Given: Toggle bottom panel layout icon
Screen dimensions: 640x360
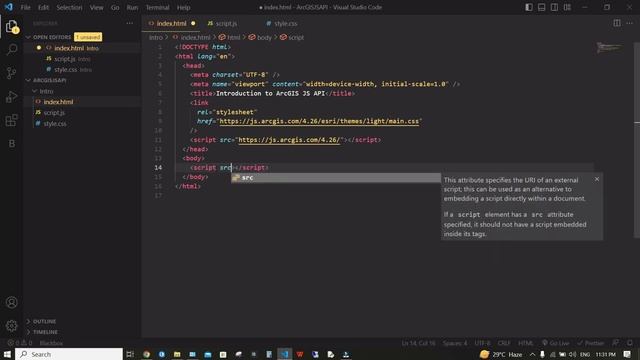Looking at the screenshot, I should pyautogui.click(x=542, y=7).
